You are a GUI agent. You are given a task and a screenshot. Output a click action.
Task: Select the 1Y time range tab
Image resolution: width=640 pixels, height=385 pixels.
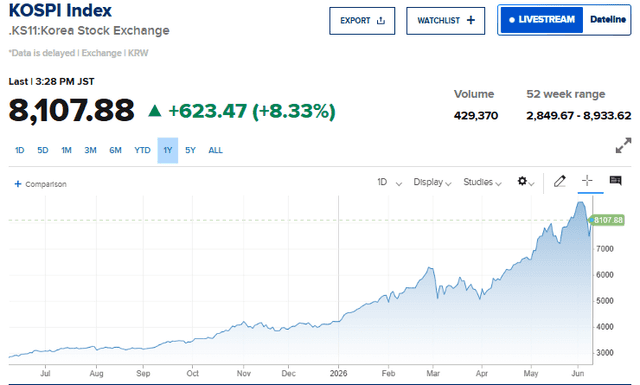click(x=168, y=150)
